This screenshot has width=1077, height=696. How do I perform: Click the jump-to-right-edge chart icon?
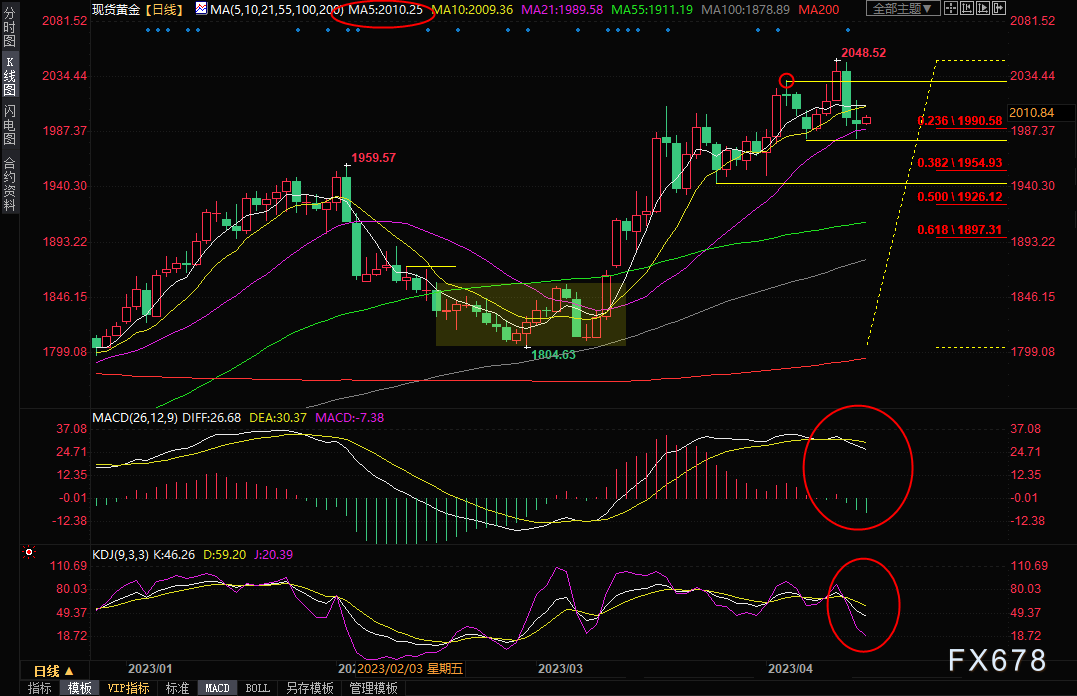(999, 8)
